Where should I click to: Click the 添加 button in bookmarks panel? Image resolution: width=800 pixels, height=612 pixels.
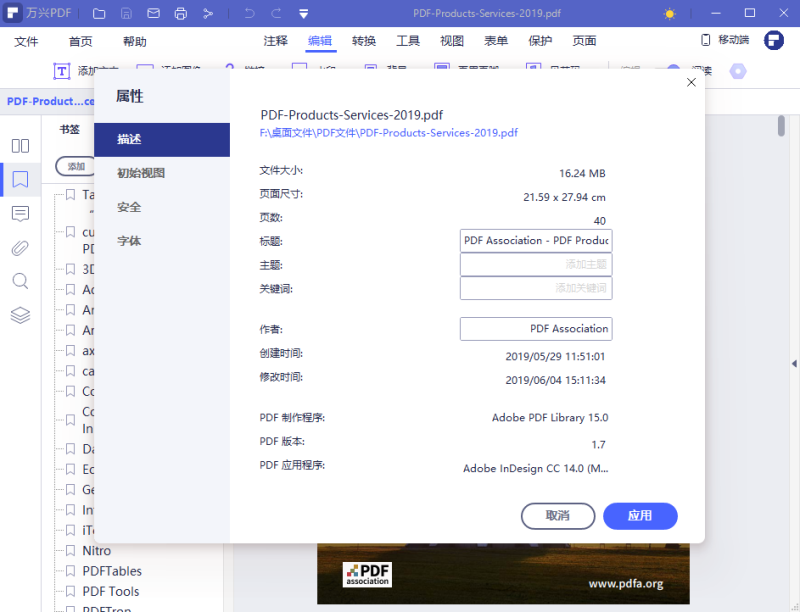[75, 166]
